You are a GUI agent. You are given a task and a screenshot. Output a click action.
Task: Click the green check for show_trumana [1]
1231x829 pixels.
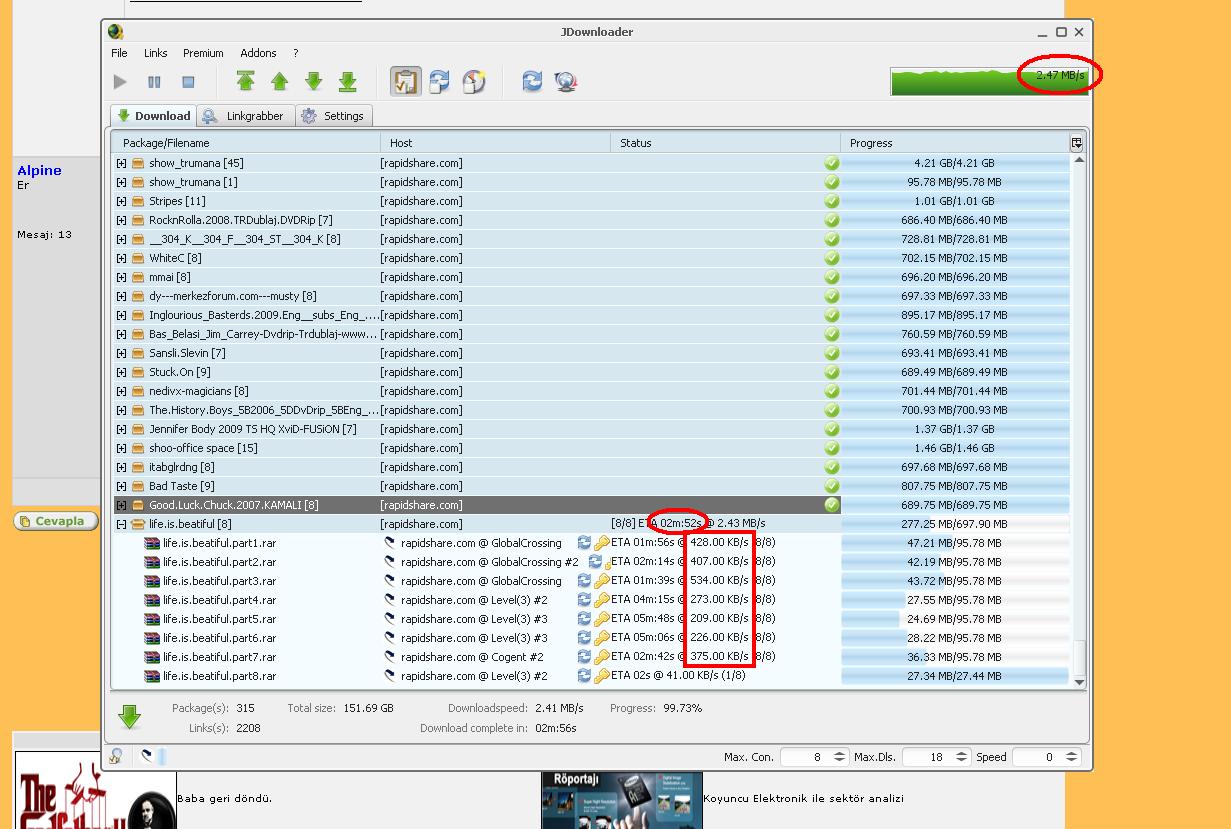coord(831,182)
